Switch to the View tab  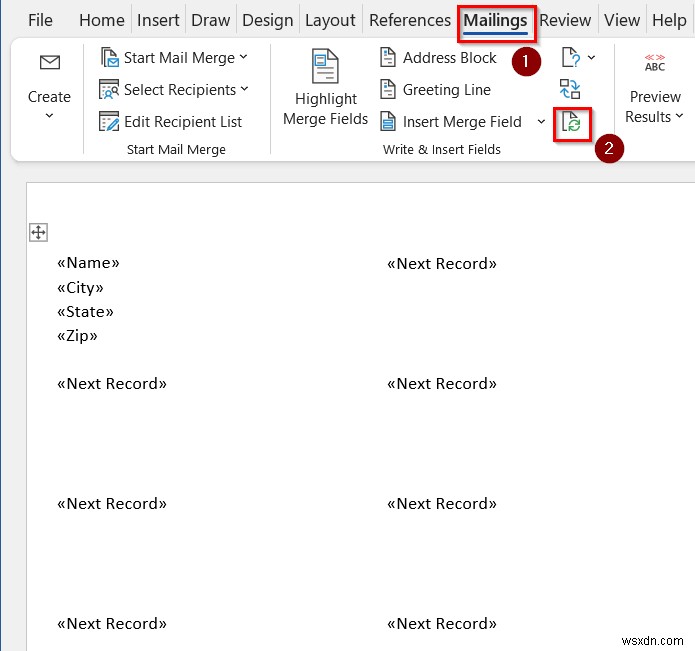click(x=622, y=20)
